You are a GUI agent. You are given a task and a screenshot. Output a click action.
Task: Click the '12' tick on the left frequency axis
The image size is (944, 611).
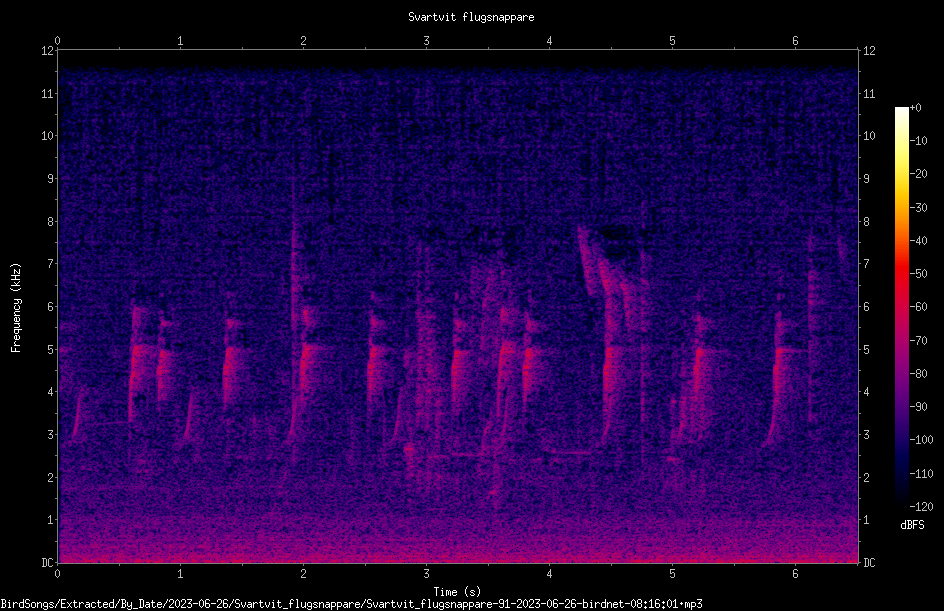pos(47,51)
